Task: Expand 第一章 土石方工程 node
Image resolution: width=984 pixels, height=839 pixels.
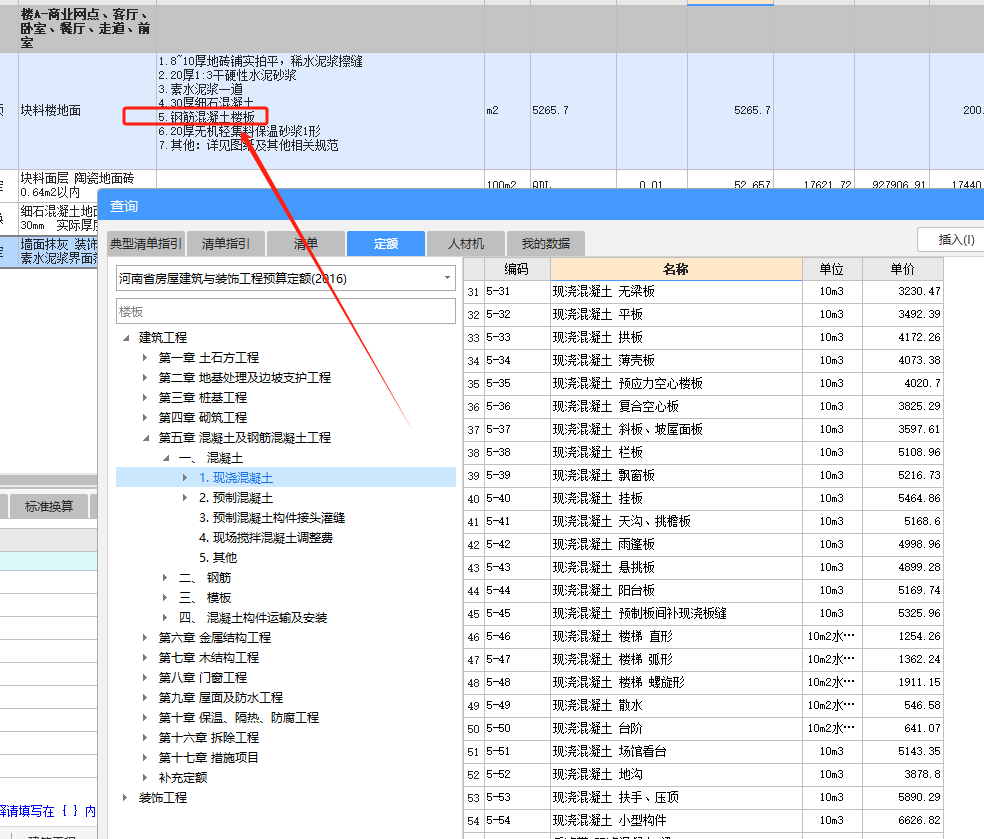Action: pyautogui.click(x=145, y=358)
